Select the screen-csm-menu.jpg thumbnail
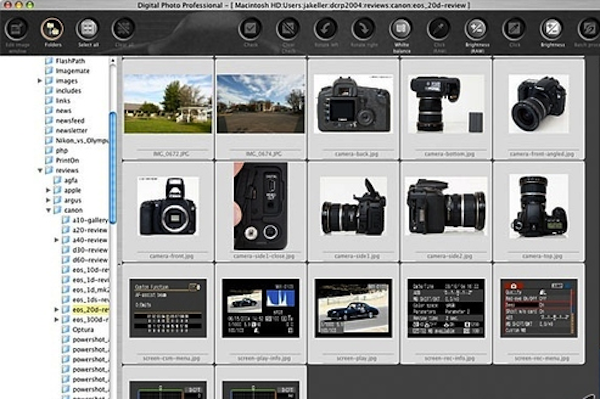Screen dimensions: 600x399 pyautogui.click(x=168, y=308)
